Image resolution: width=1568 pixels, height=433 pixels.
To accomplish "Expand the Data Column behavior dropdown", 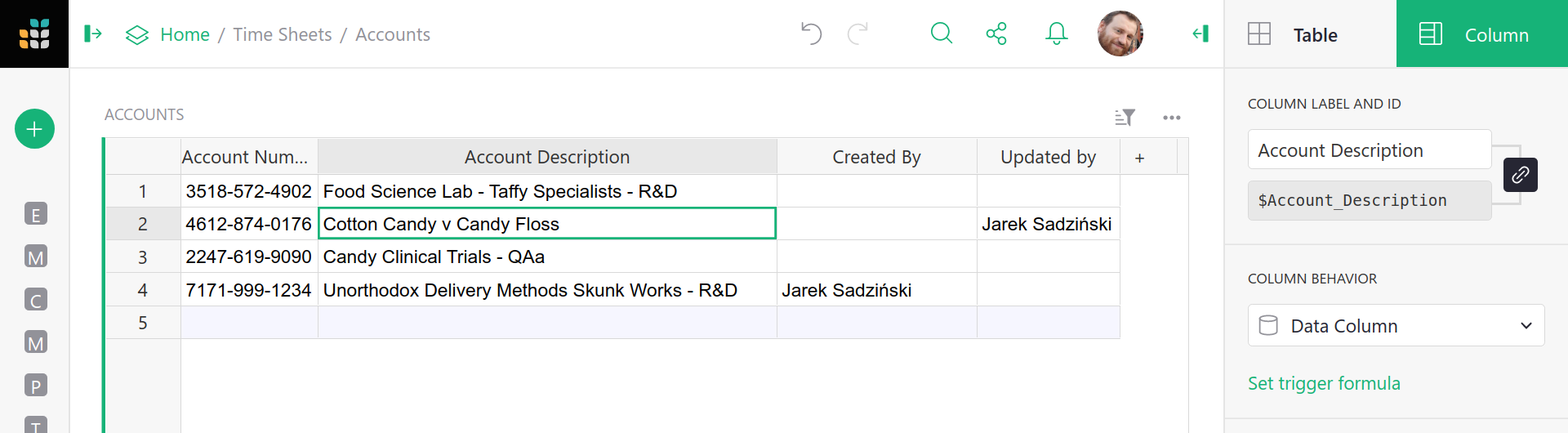I will 1396,326.
